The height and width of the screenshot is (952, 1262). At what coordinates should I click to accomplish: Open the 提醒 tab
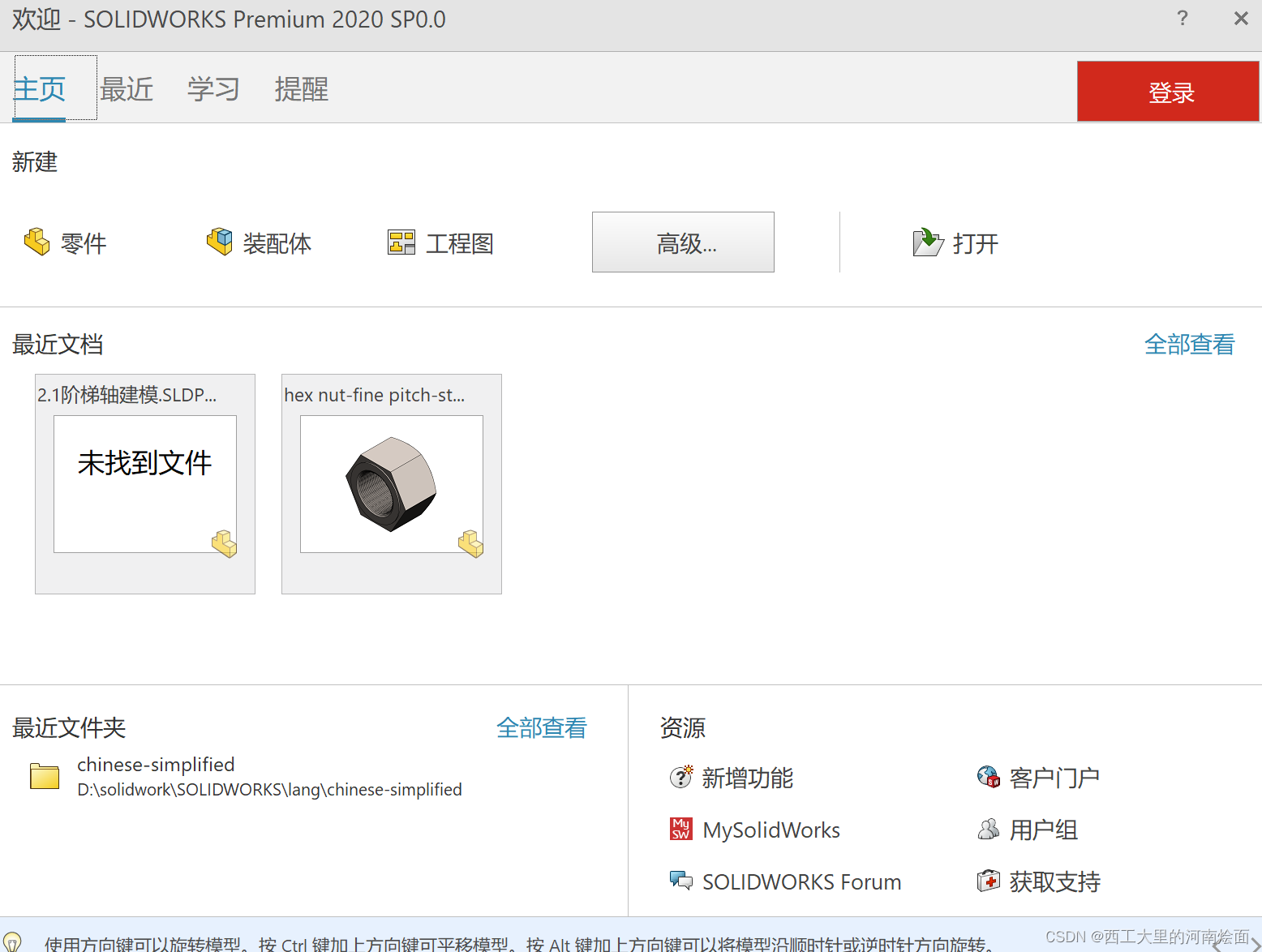point(302,88)
